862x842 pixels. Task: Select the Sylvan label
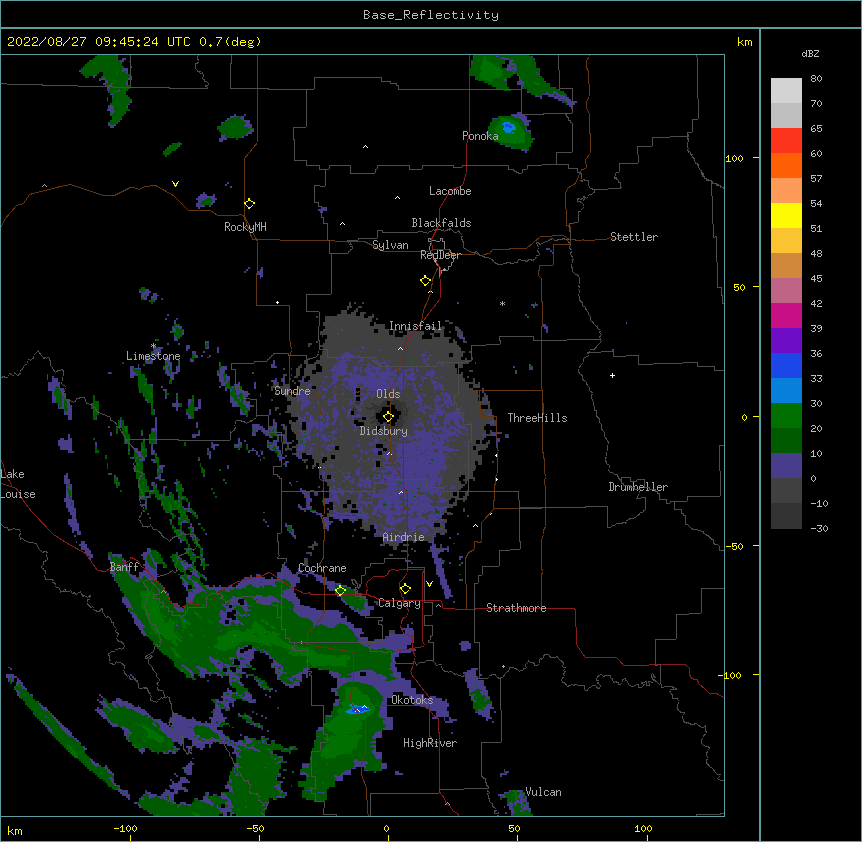(x=390, y=245)
